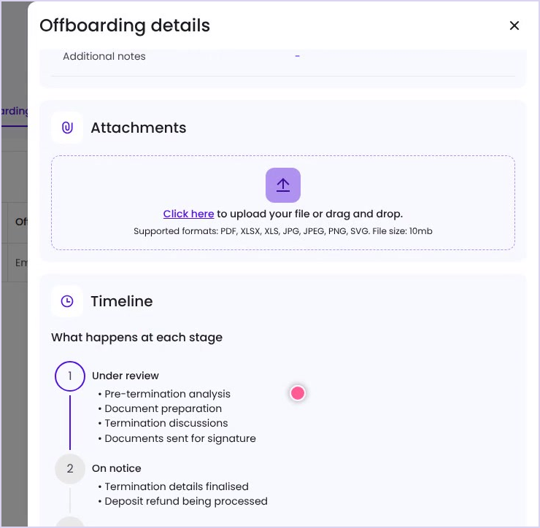Click the Additional notes label
Image resolution: width=540 pixels, height=528 pixels.
pyautogui.click(x=104, y=56)
